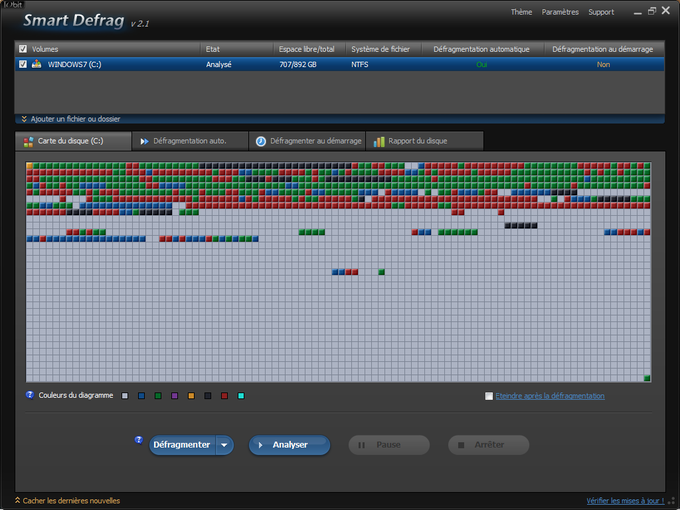This screenshot has height=510, width=680.
Task: Pick the red diagram color swatch
Action: click(224, 396)
